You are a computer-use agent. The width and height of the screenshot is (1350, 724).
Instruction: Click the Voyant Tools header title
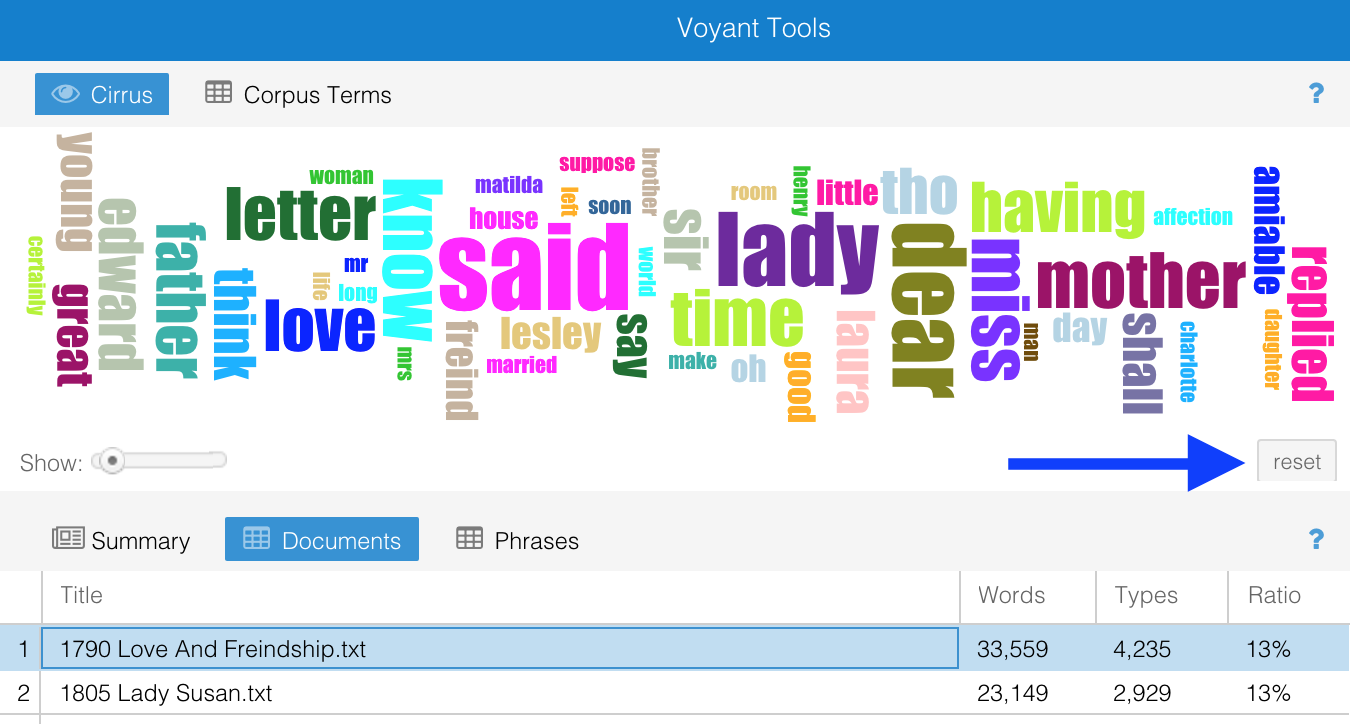pos(753,28)
